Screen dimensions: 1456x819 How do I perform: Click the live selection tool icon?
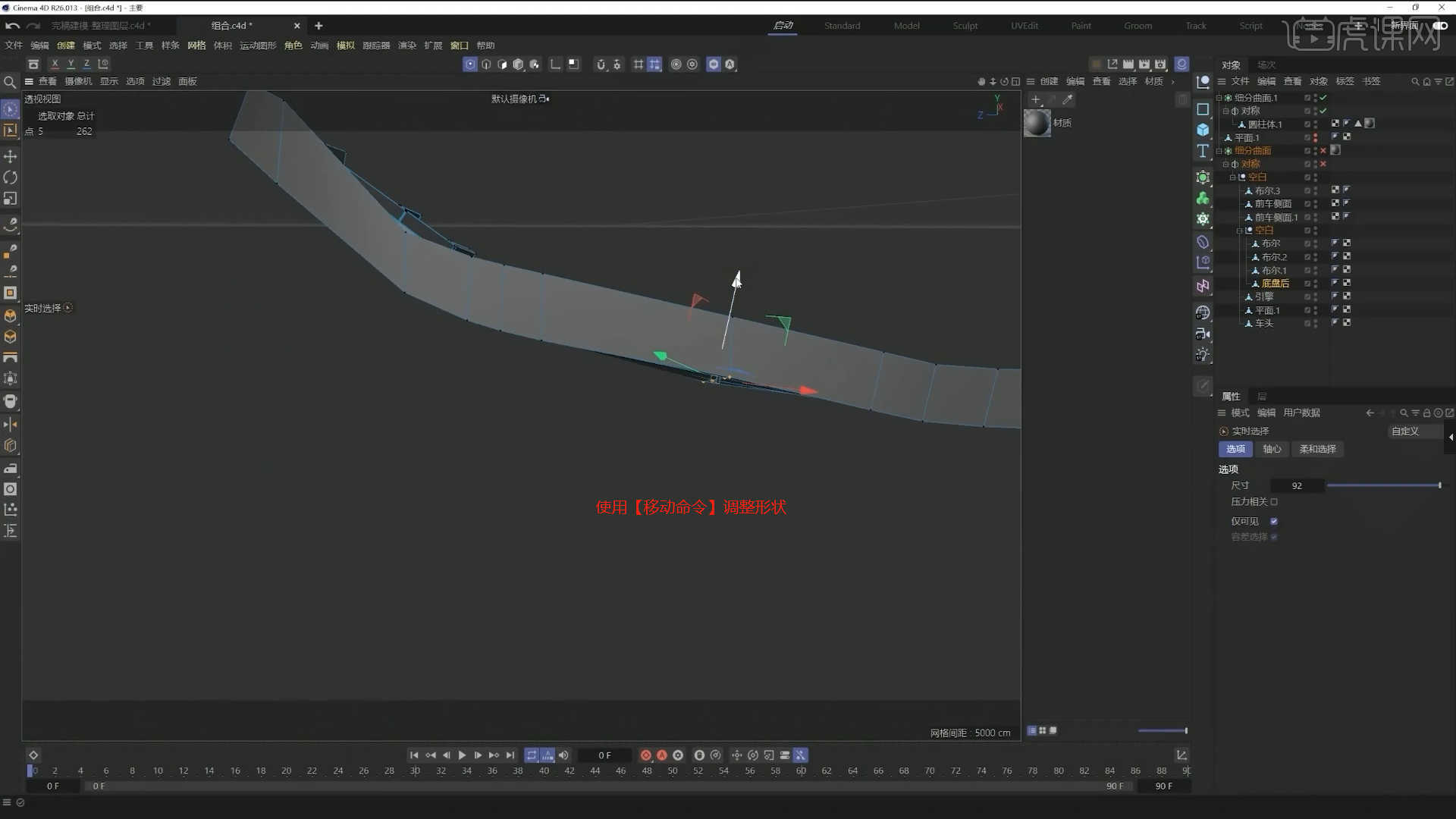click(x=10, y=110)
